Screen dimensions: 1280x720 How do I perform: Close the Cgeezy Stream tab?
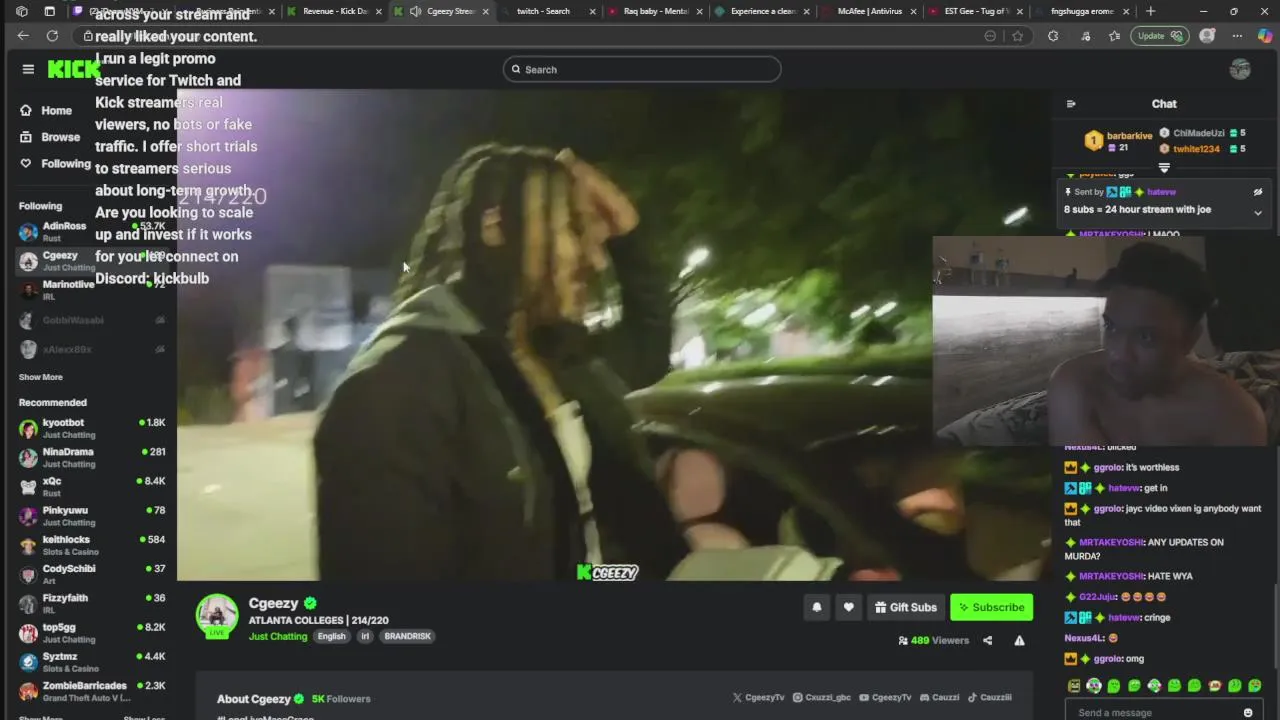tap(486, 11)
